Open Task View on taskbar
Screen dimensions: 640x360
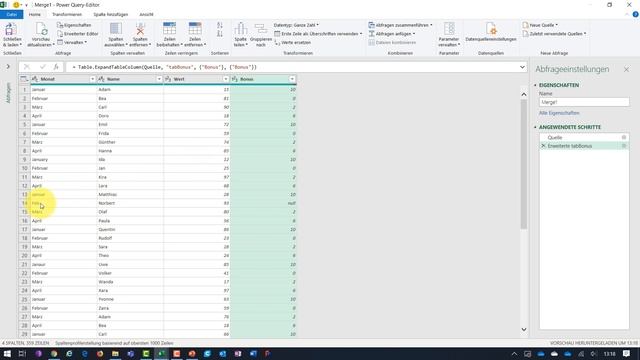(x=22, y=353)
